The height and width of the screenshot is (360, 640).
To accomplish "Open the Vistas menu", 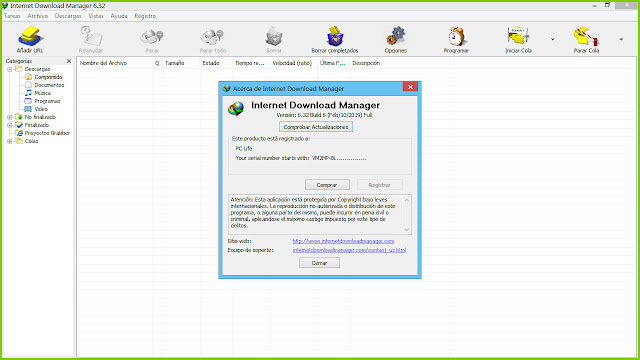I will click(x=96, y=16).
